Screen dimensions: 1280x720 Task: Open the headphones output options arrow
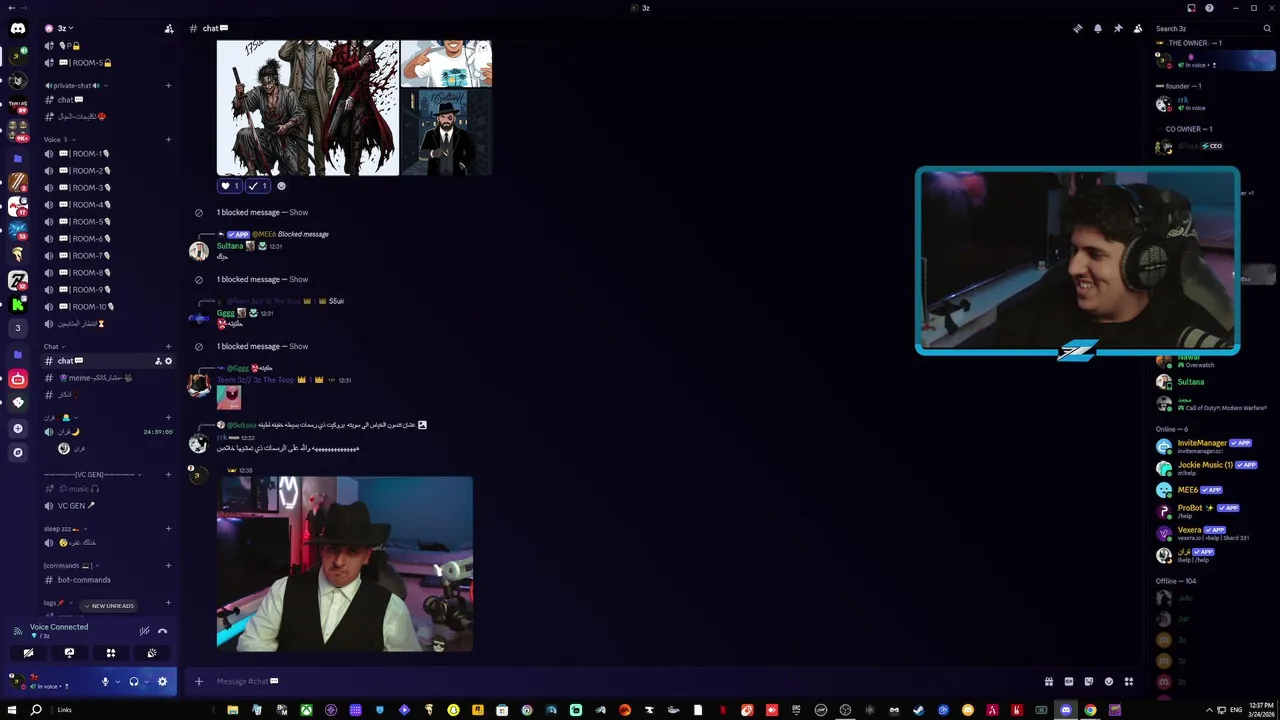click(x=146, y=681)
